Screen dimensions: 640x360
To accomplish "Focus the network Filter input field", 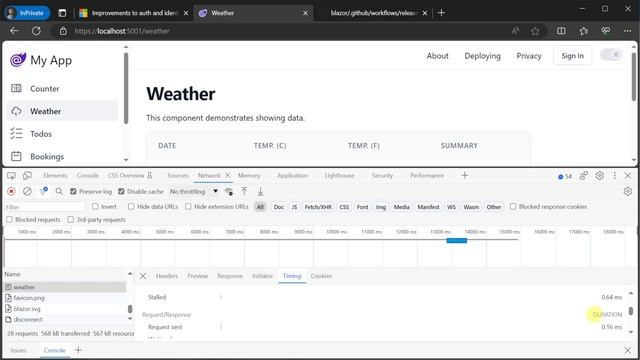I will pos(45,207).
